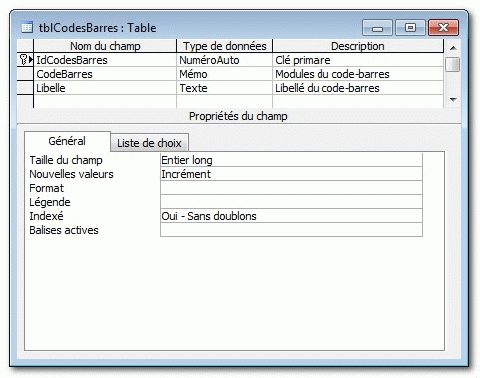Switch to the Général tab
Image resolution: width=480 pixels, height=378 pixels.
(x=67, y=141)
